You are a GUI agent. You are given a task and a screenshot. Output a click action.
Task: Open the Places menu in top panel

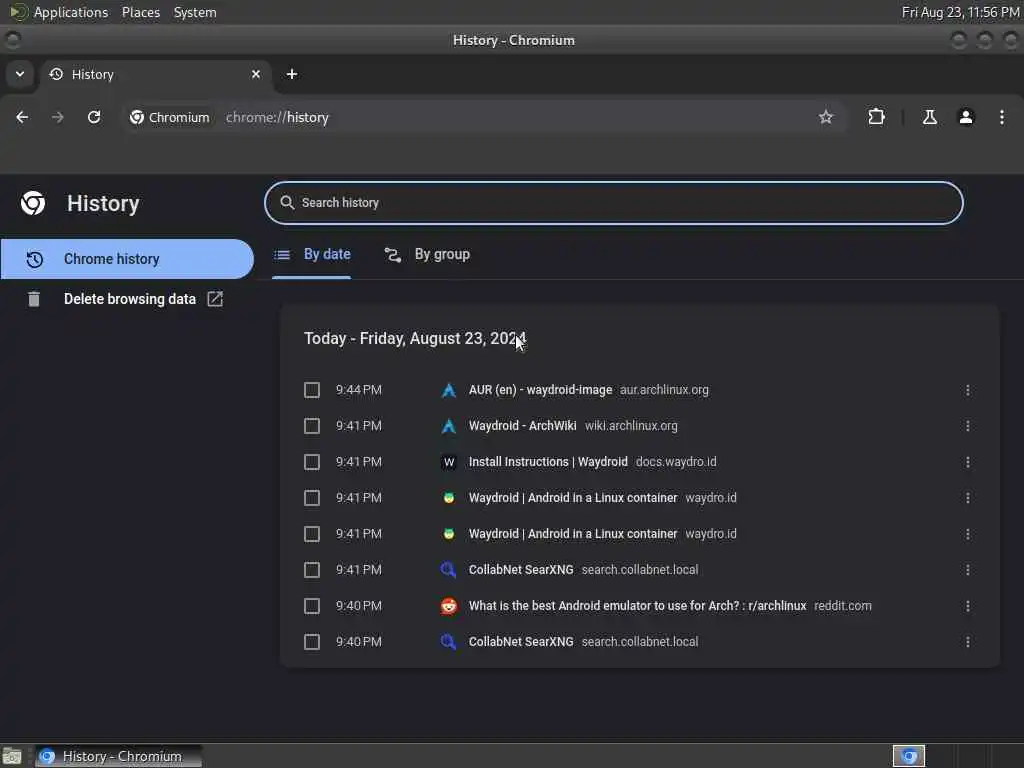click(x=140, y=12)
